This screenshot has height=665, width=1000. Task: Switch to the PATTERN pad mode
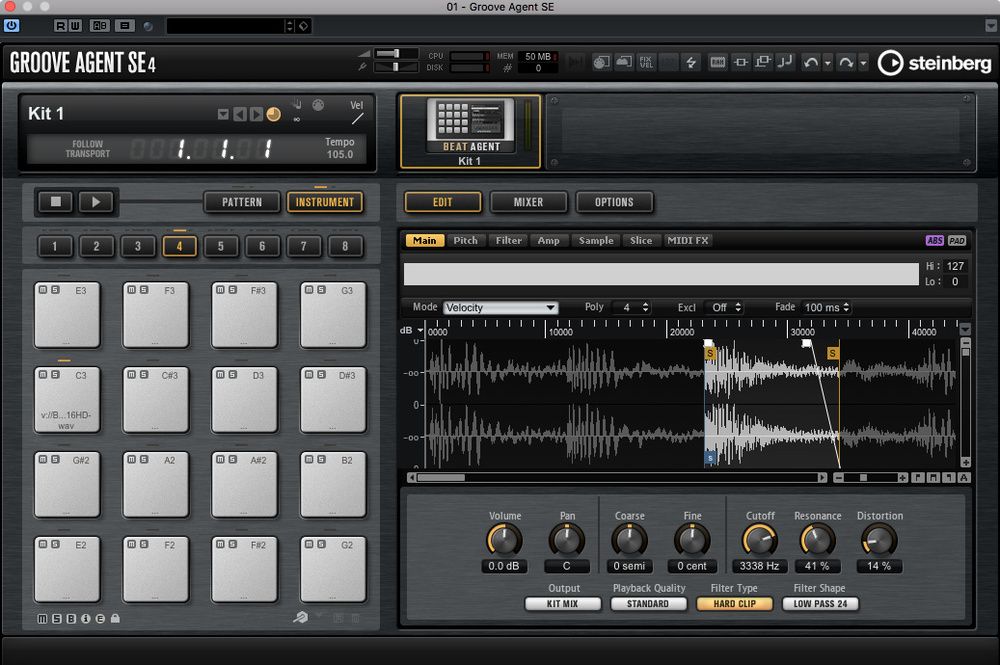[242, 202]
